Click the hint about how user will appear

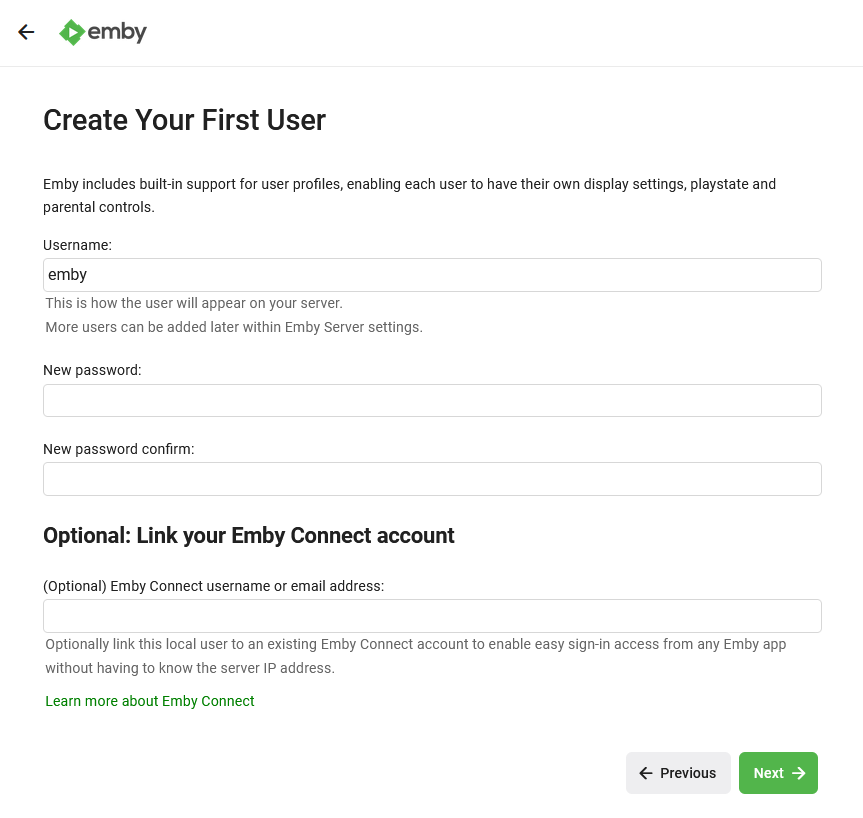194,303
